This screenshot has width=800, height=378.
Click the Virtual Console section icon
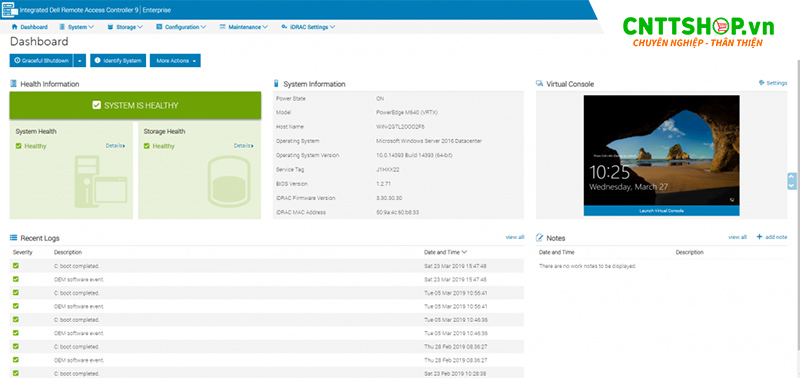tap(539, 84)
